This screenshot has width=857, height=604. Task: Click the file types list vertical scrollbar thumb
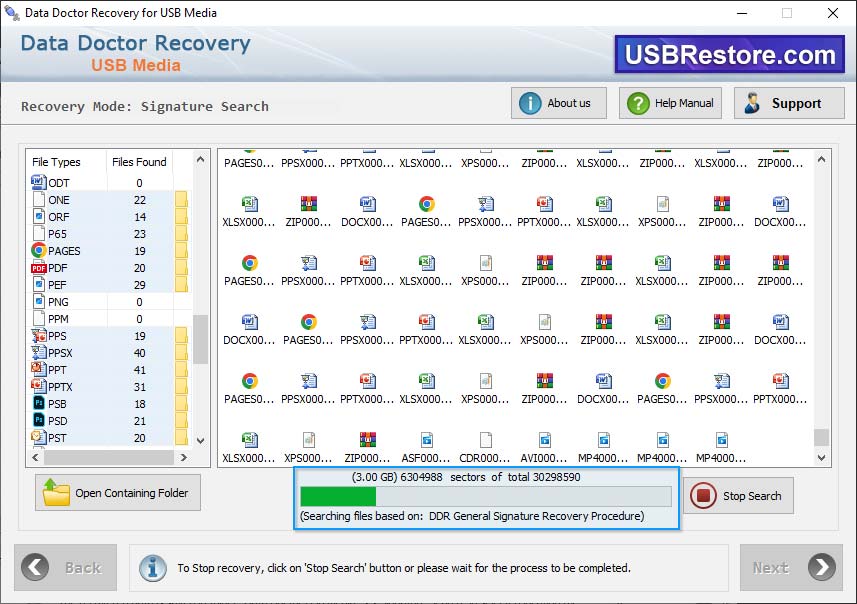(201, 339)
